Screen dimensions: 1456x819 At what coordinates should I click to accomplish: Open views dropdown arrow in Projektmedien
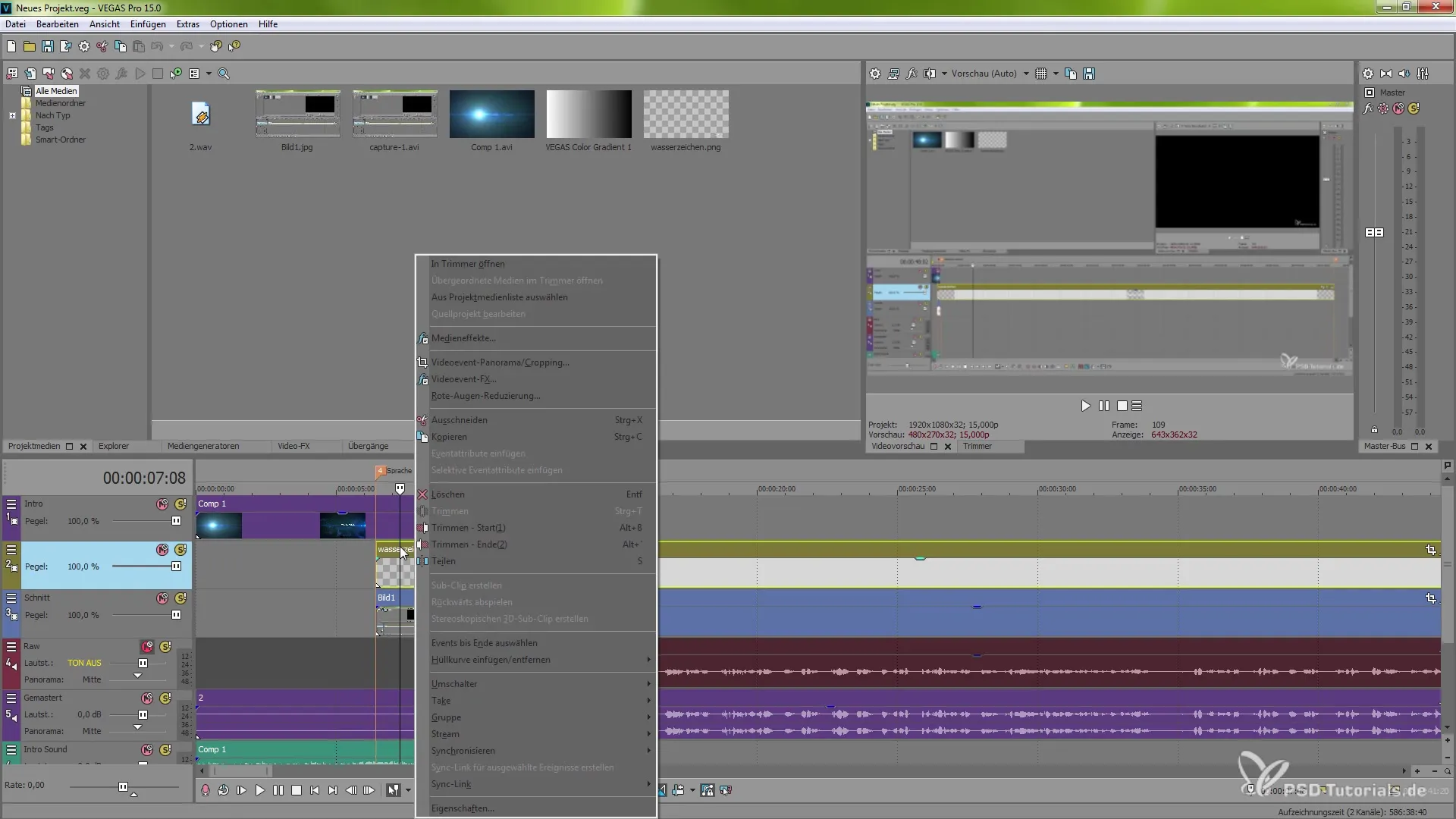tap(209, 74)
